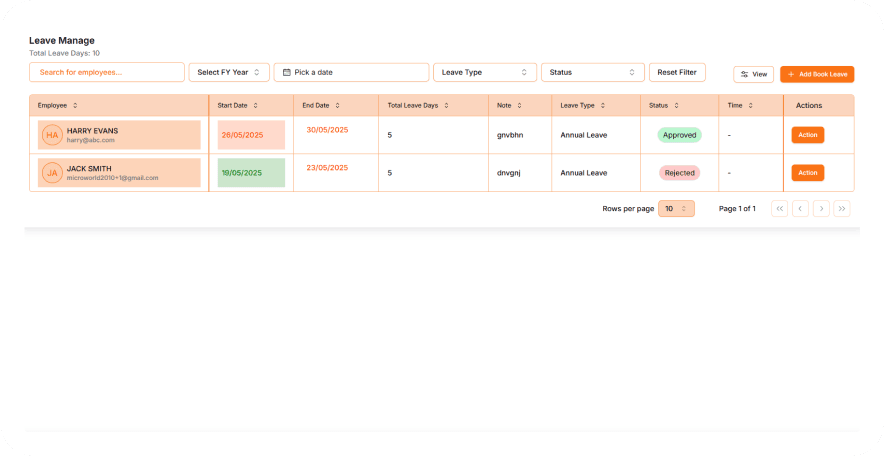Click Jack Smith JA avatar
Image resolution: width=884 pixels, height=456 pixels.
tap(52, 173)
